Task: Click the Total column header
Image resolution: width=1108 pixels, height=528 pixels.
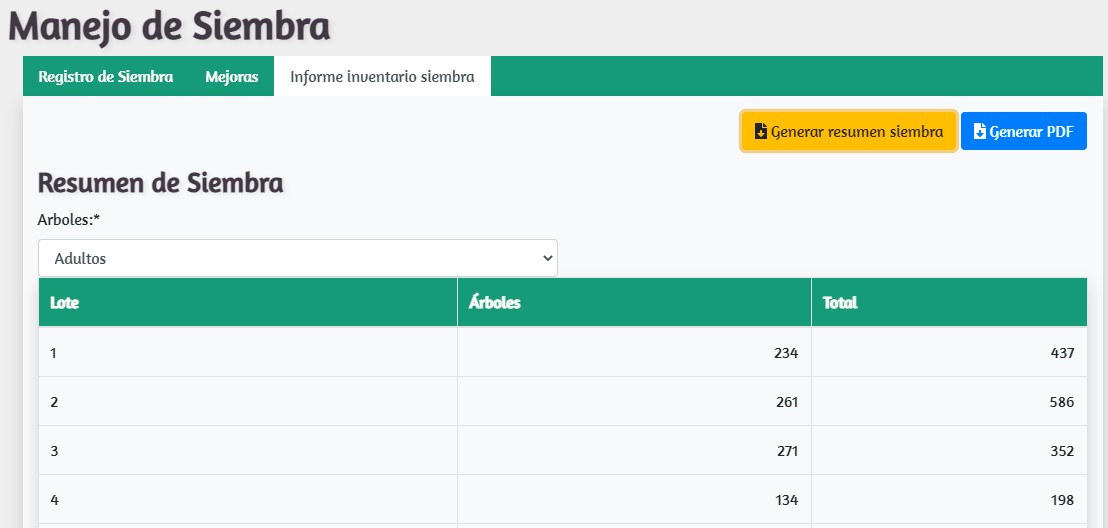Action: coord(840,303)
